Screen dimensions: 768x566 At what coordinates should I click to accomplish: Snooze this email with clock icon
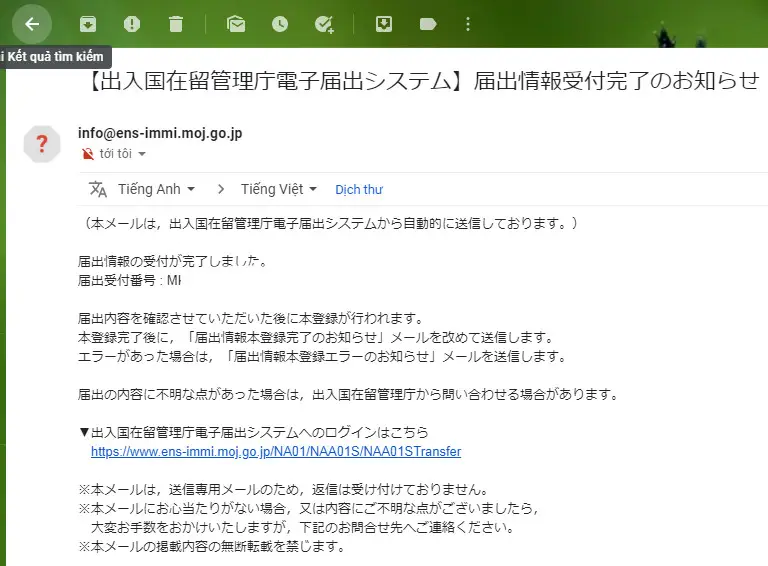point(280,24)
